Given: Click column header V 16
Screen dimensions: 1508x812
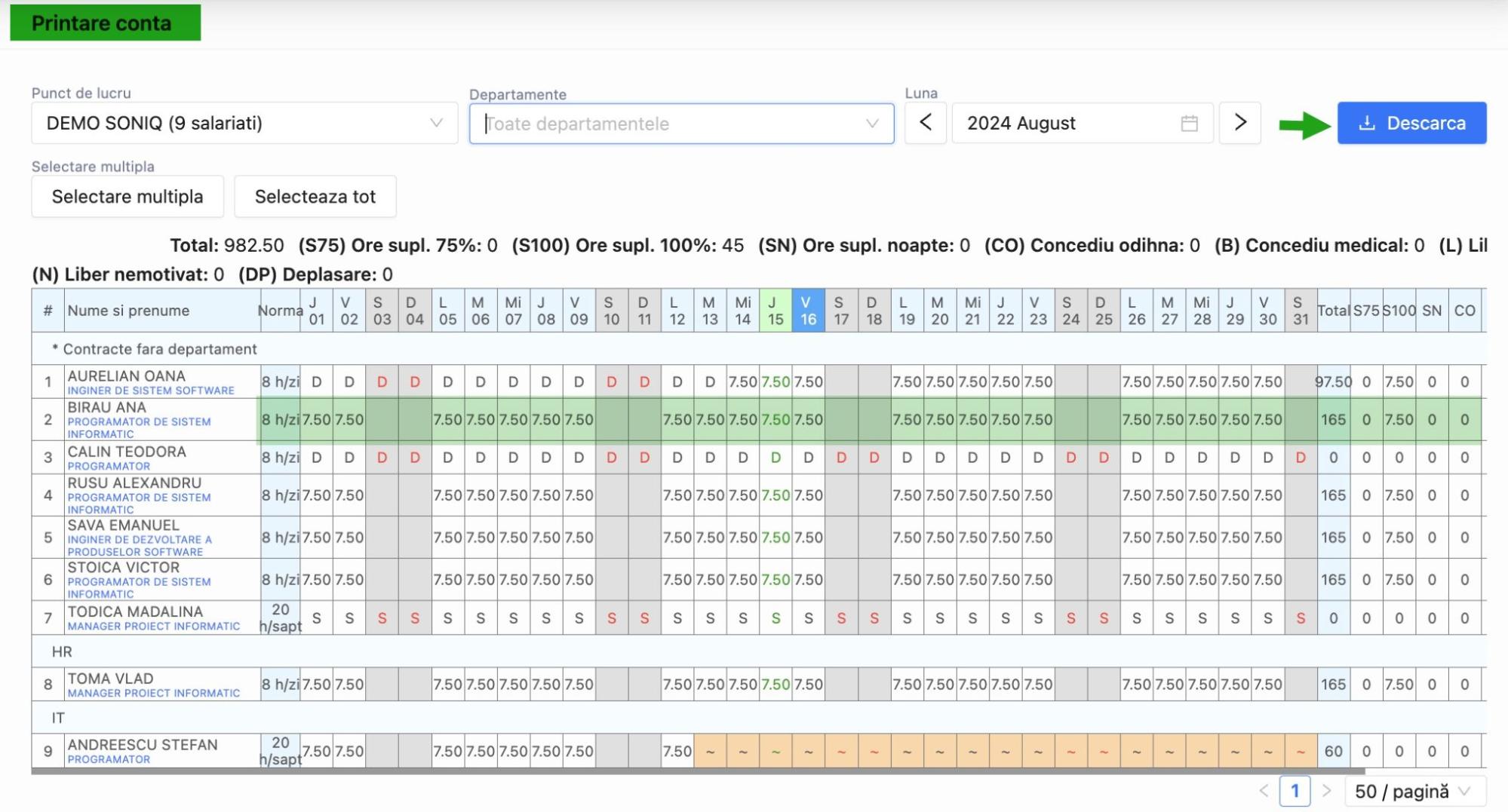Looking at the screenshot, I should tap(808, 310).
